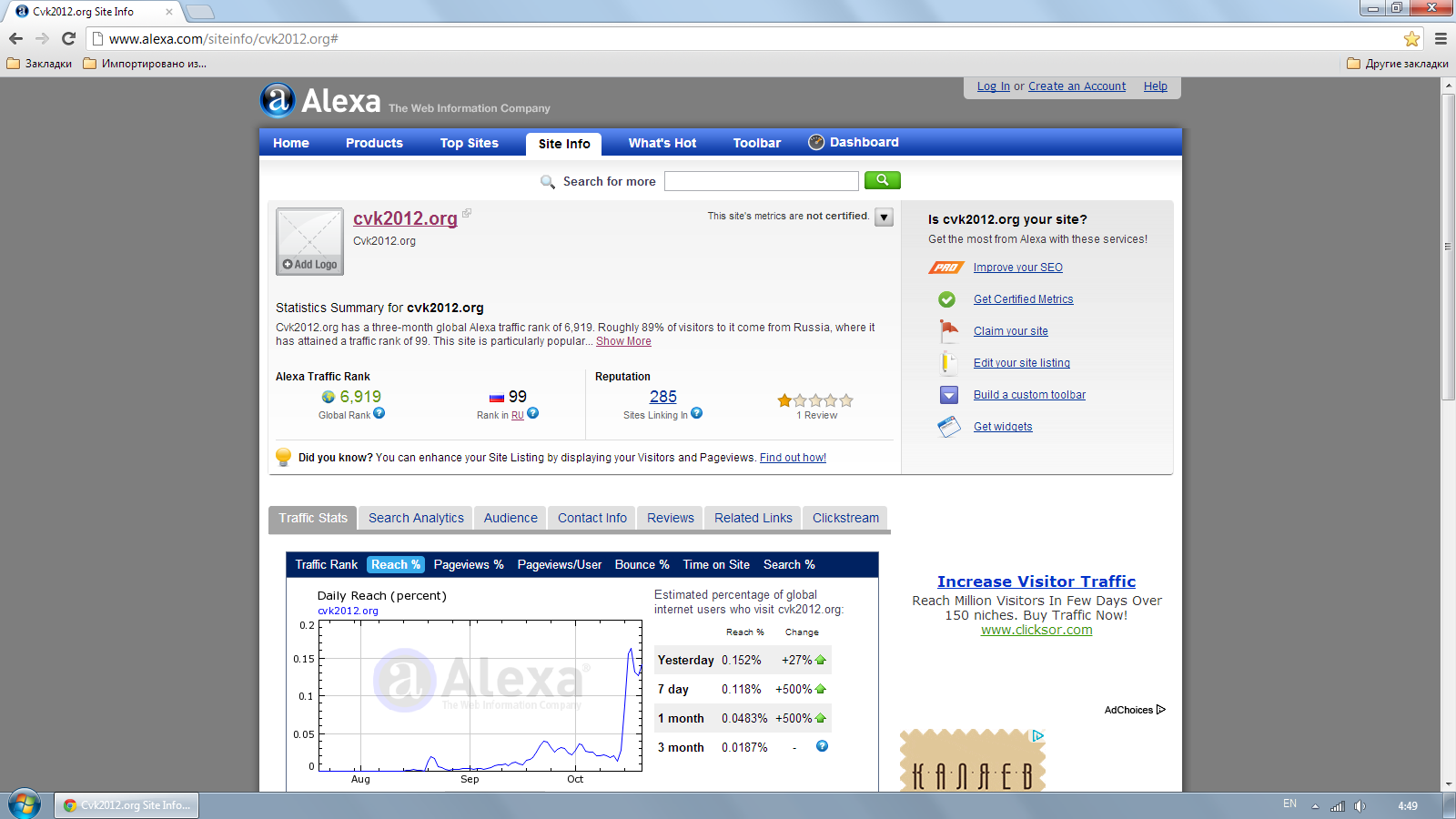Click the Show More link
The height and width of the screenshot is (819, 1456).
[x=623, y=341]
